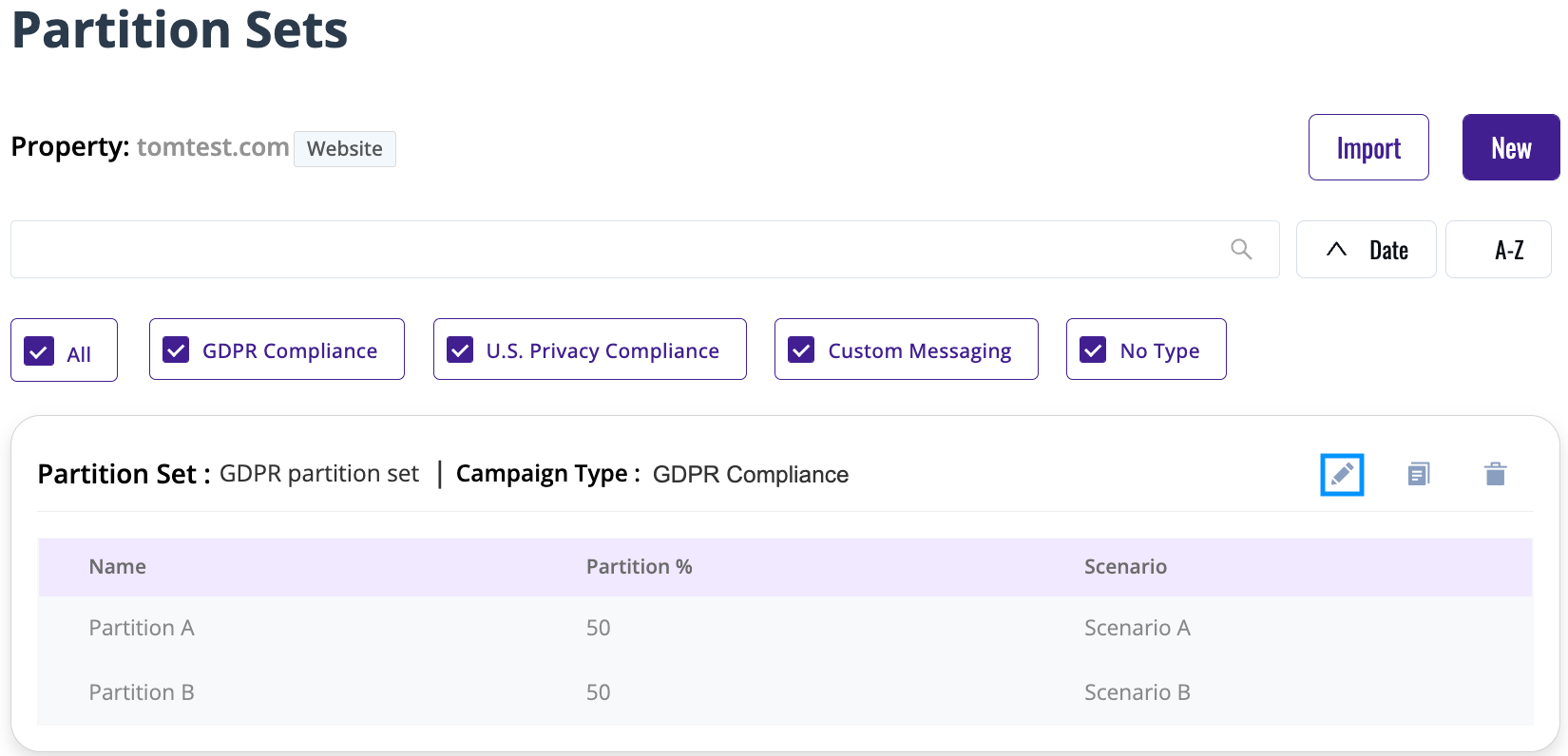
Task: Click the Partition % column header
Action: pos(640,567)
